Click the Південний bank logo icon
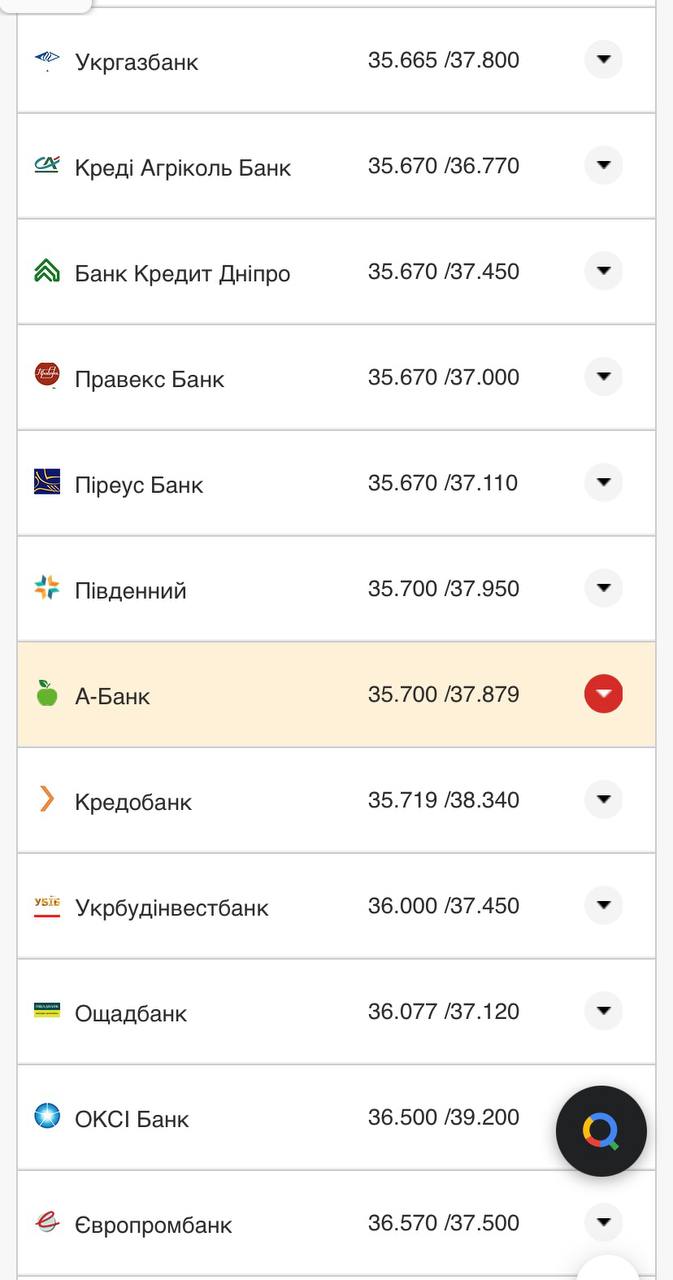Viewport: 673px width, 1280px height. (47, 589)
